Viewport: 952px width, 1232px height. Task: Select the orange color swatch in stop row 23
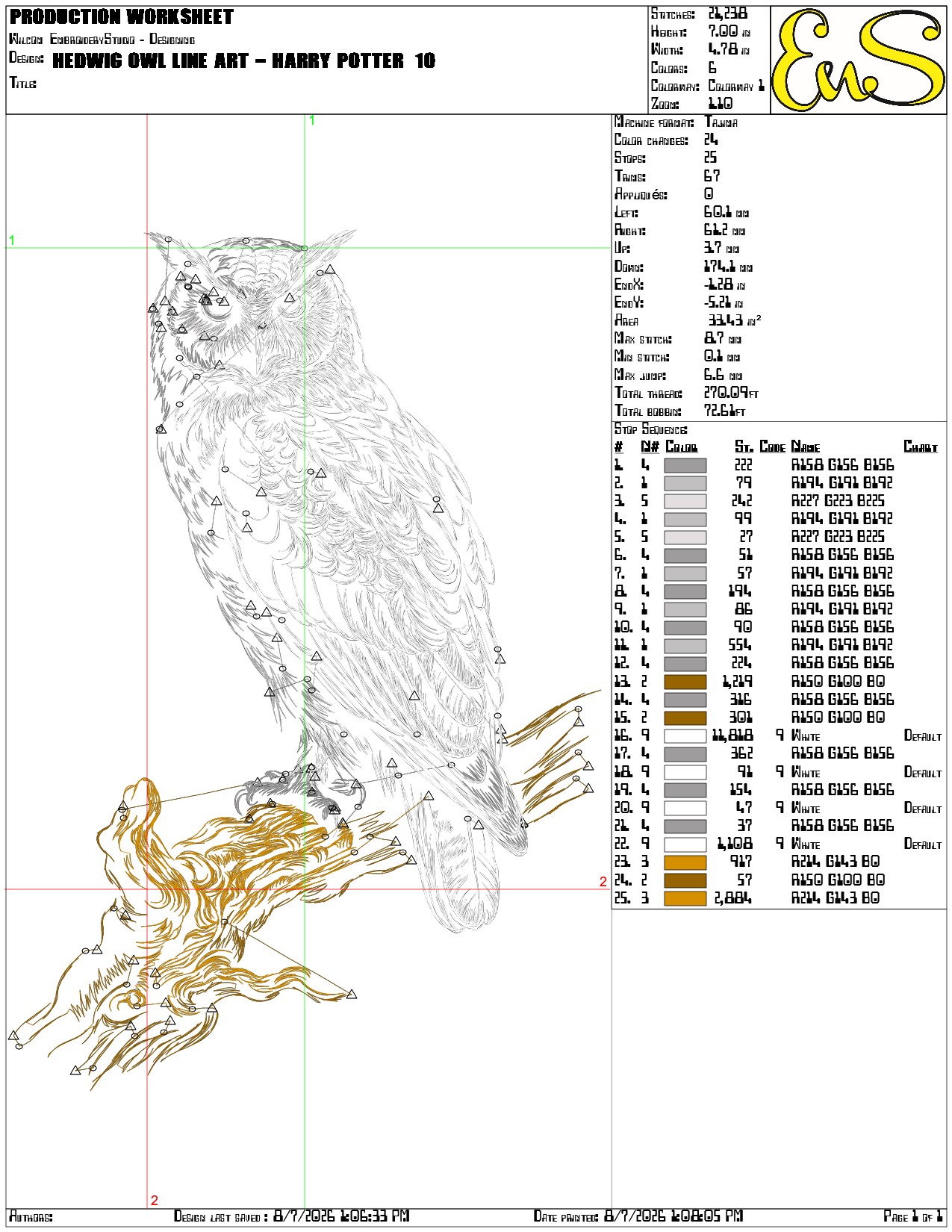685,862
